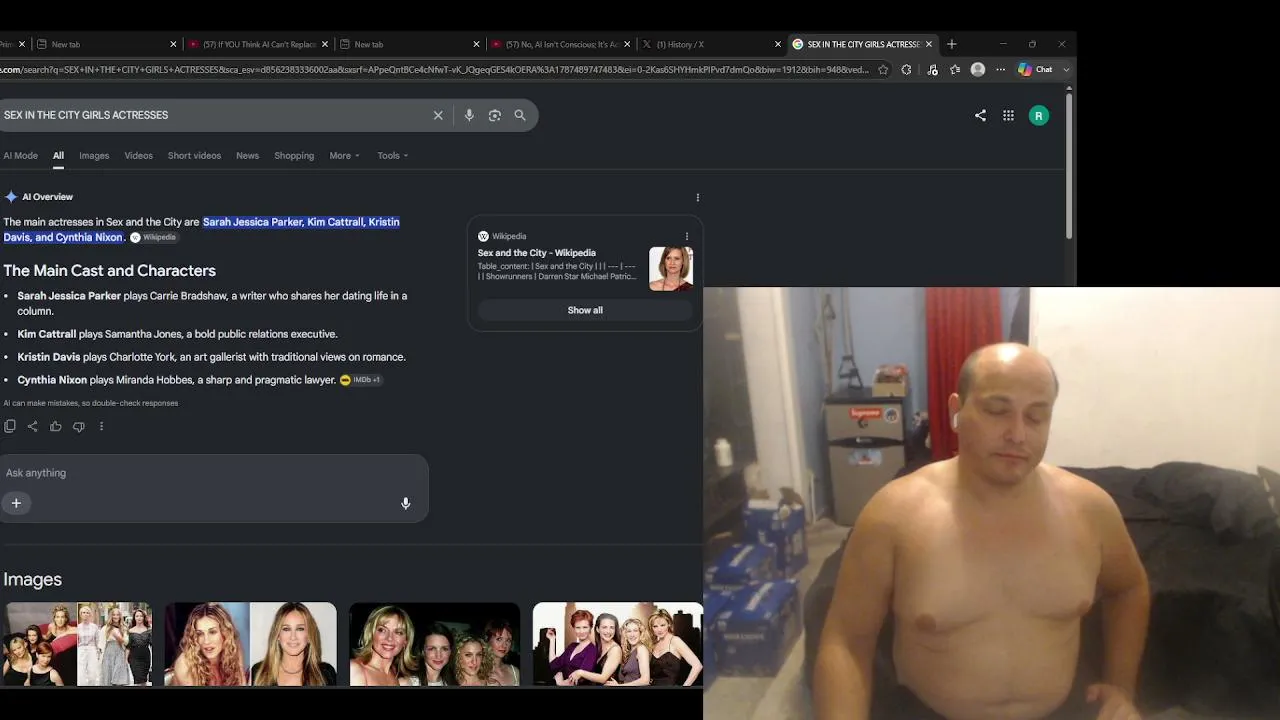Click the page vertical scrollbar thumb
The image size is (1280, 720).
point(1069,165)
